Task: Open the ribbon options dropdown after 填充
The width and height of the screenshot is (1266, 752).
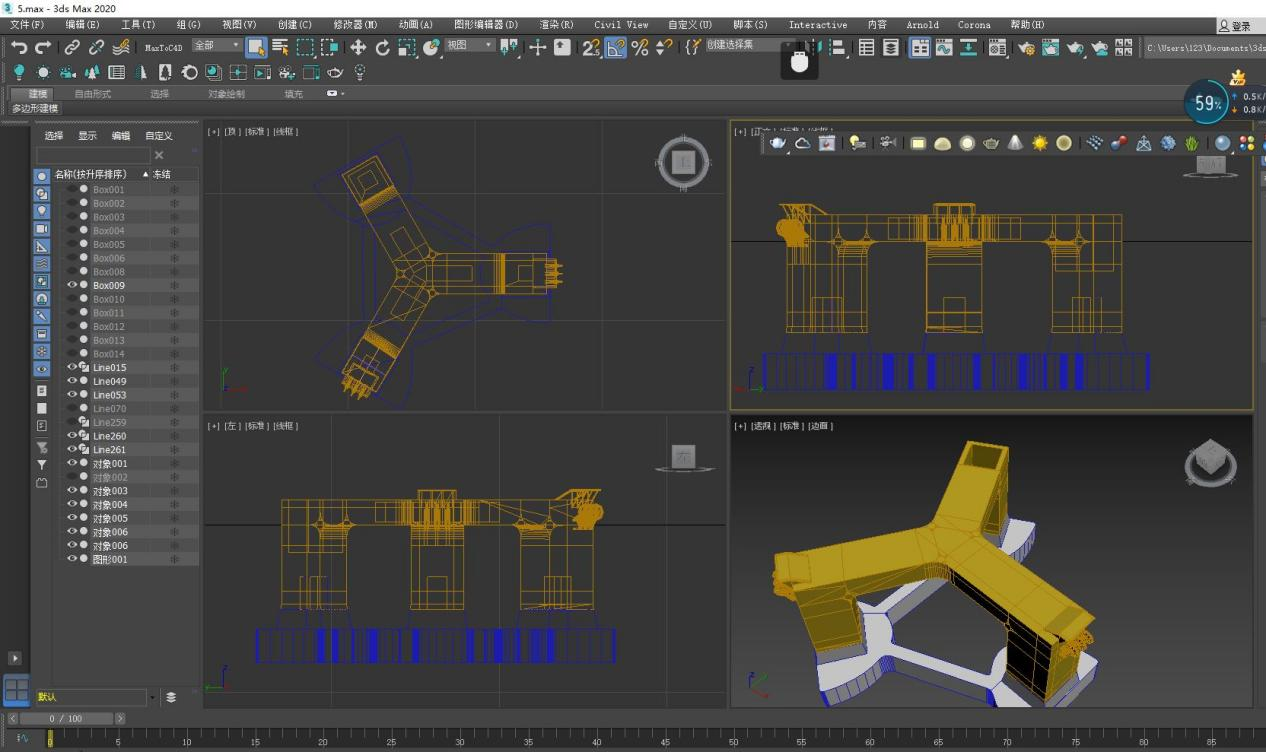Action: pyautogui.click(x=336, y=93)
